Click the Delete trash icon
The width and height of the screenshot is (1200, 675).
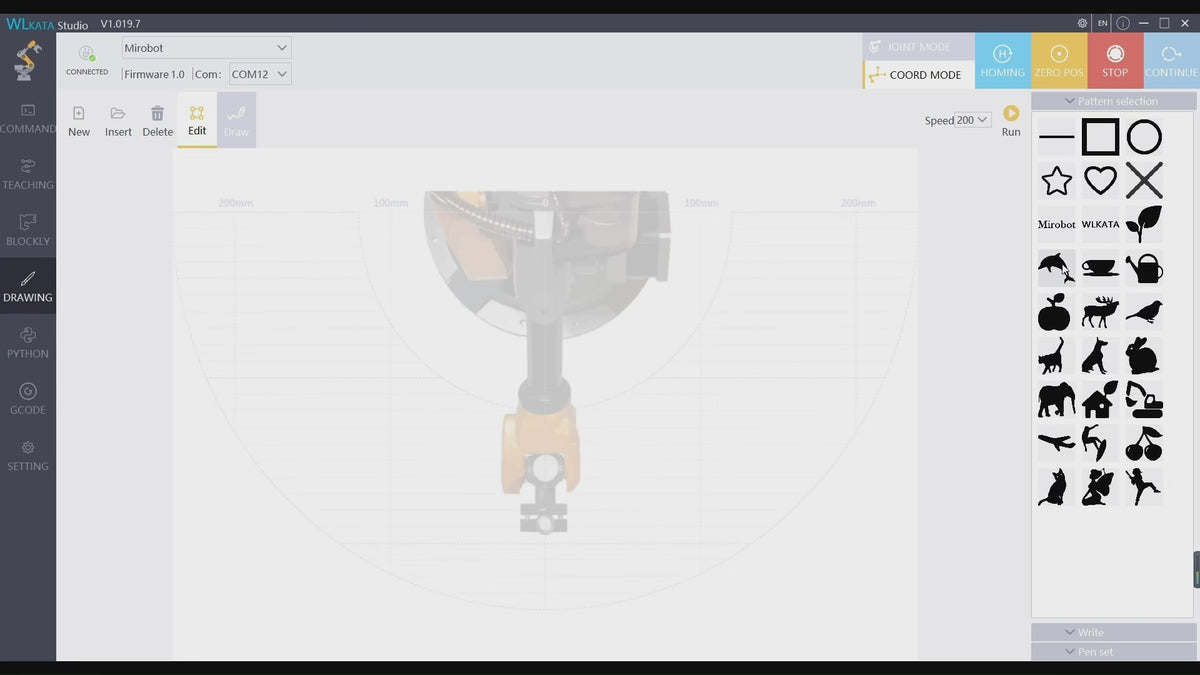click(157, 120)
